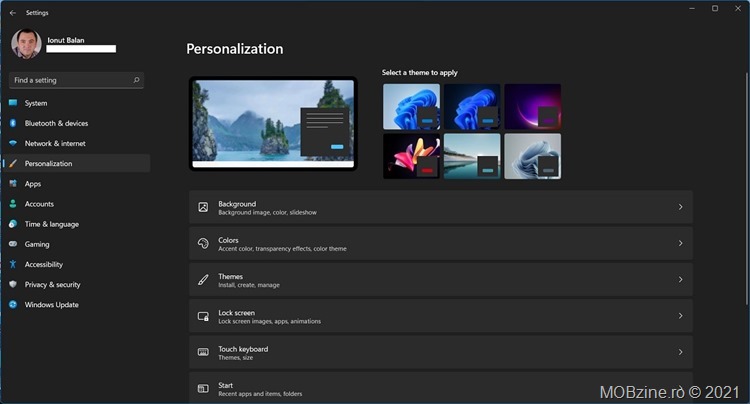Screen dimensions: 750x404
Task: Expand the Touch keyboard row chevron
Action: [680, 352]
